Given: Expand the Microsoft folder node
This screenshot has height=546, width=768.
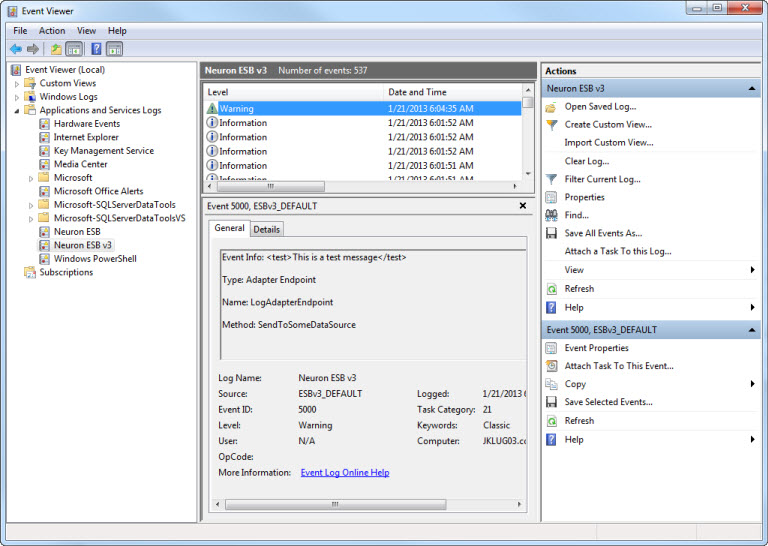Looking at the screenshot, I should [31, 178].
